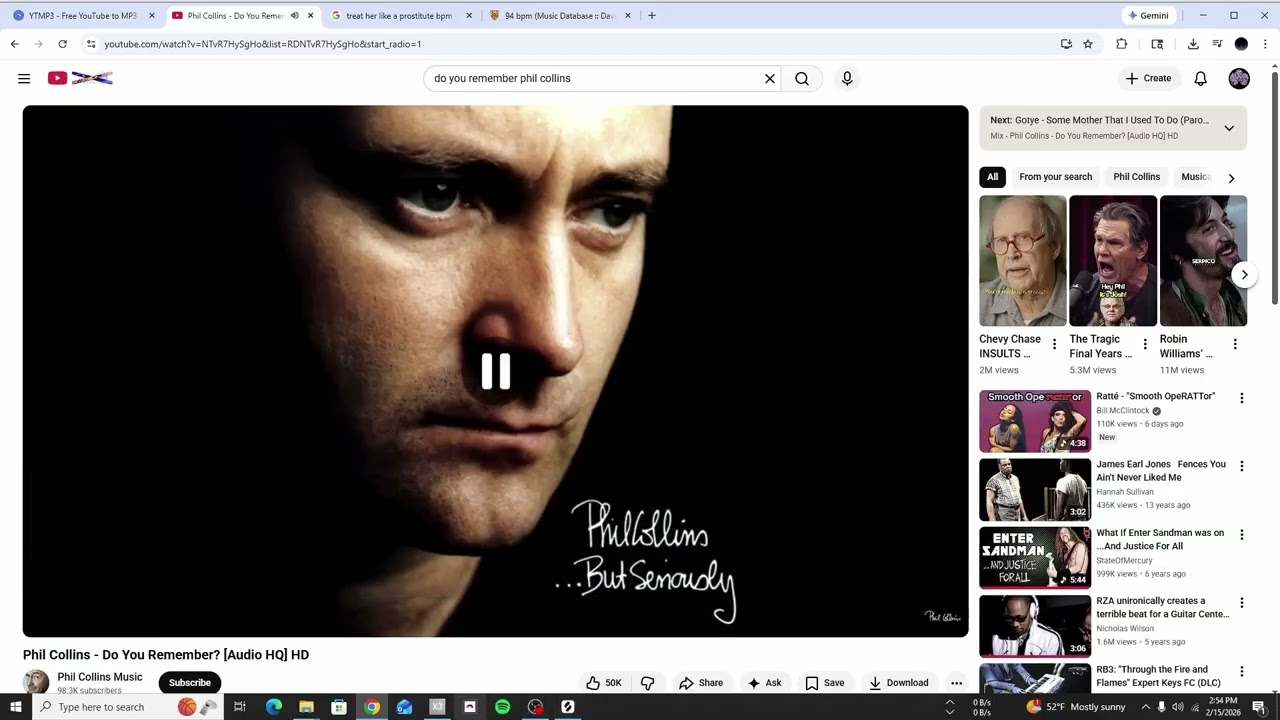Screen dimensions: 1280x720
Task: Click the Ask button
Action: pyautogui.click(x=764, y=683)
